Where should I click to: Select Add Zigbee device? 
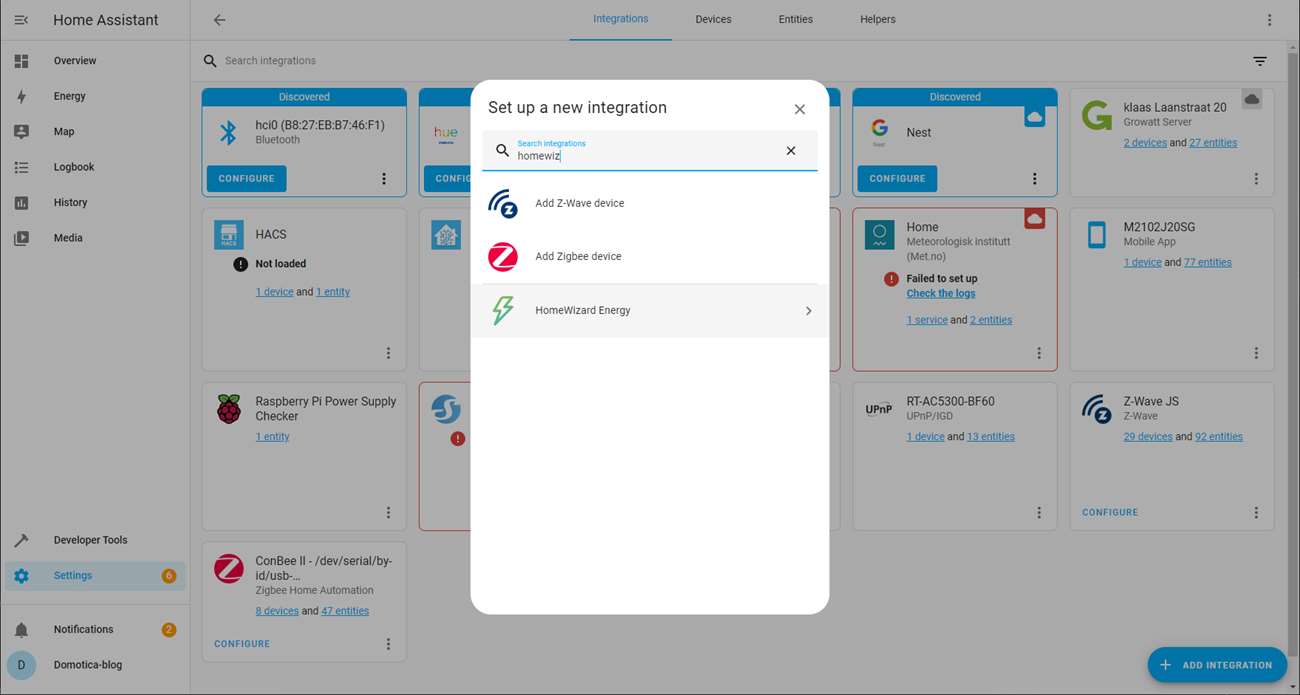pos(650,257)
